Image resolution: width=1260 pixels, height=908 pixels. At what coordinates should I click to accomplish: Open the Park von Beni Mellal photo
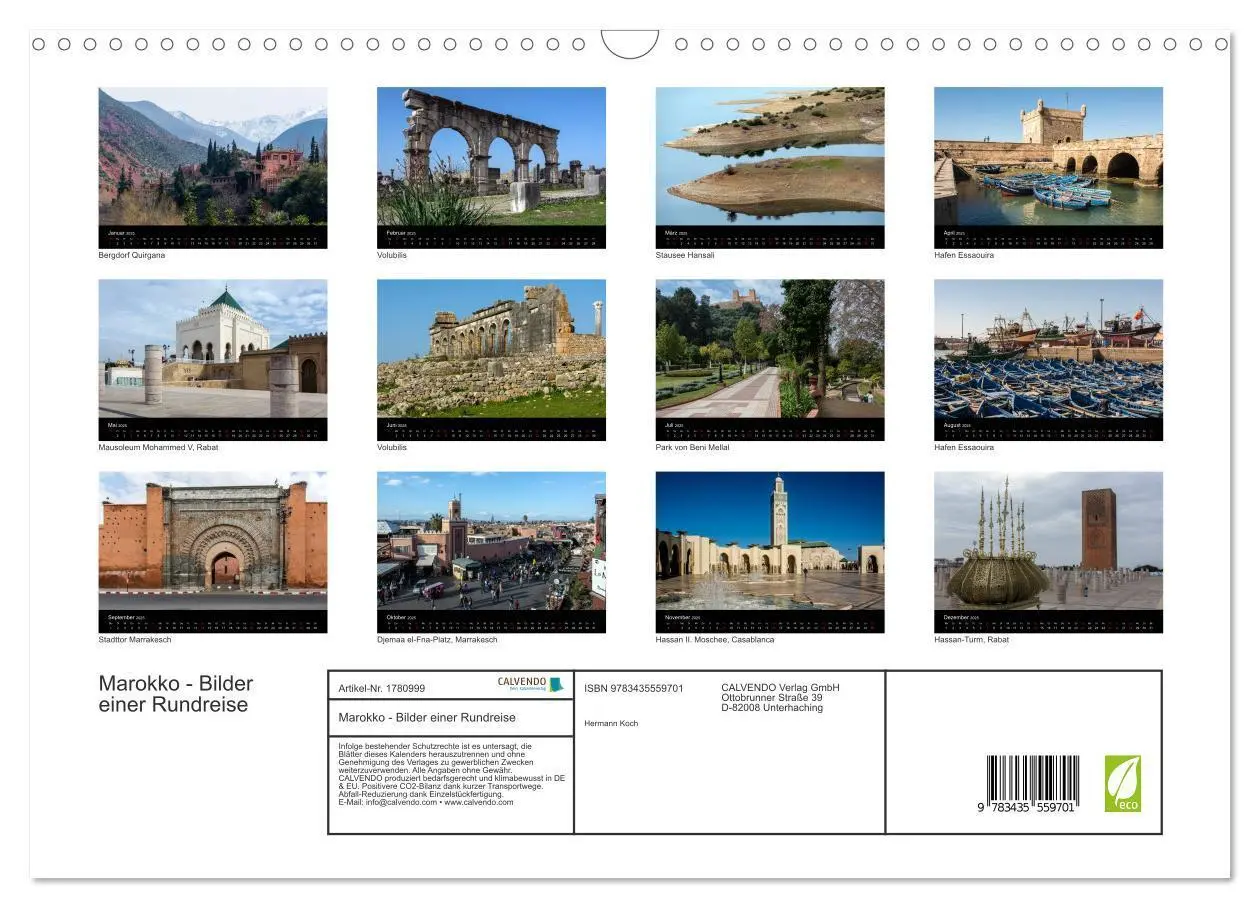[770, 348]
